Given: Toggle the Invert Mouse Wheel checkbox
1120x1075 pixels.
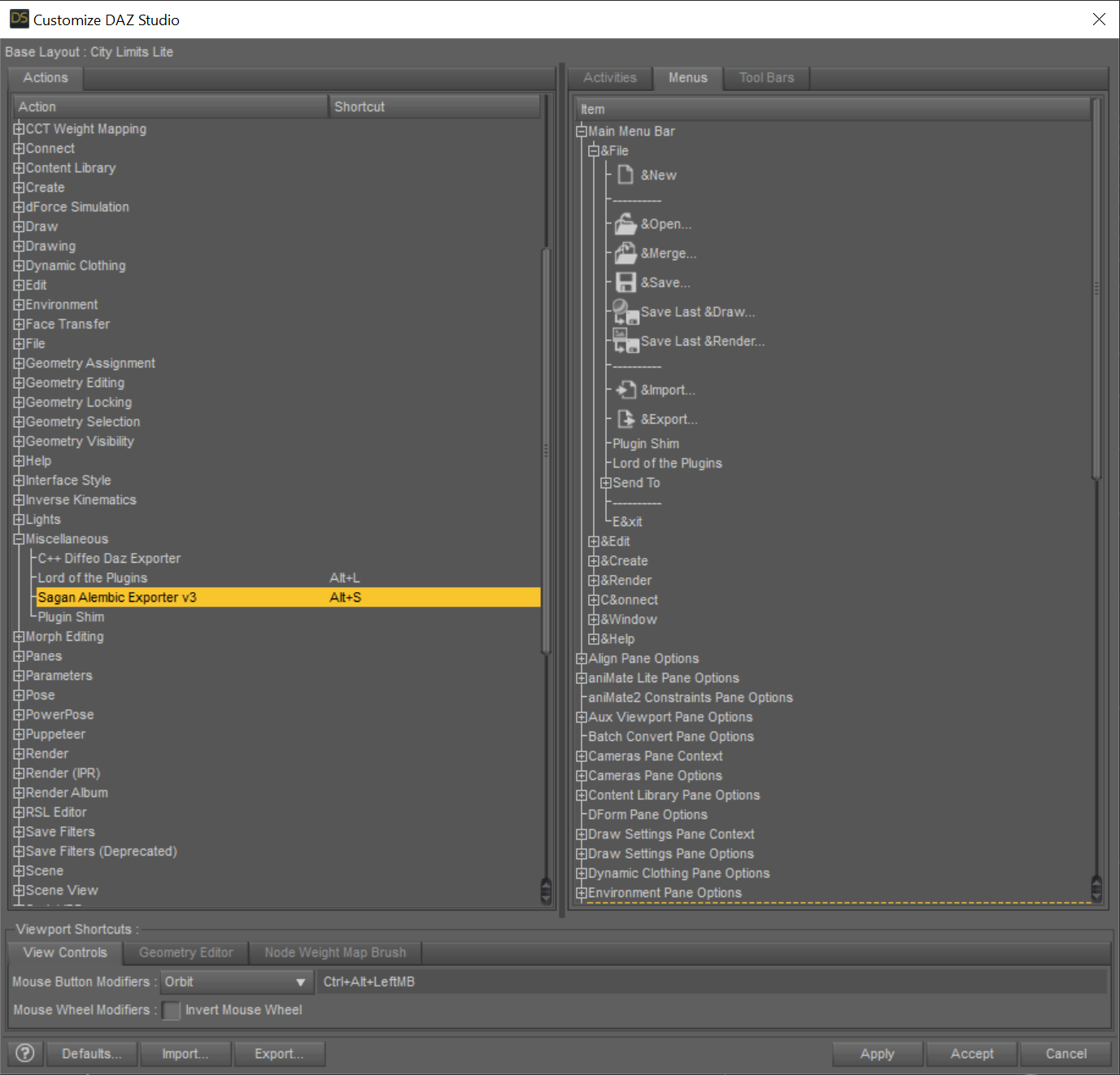Looking at the screenshot, I should point(172,1010).
